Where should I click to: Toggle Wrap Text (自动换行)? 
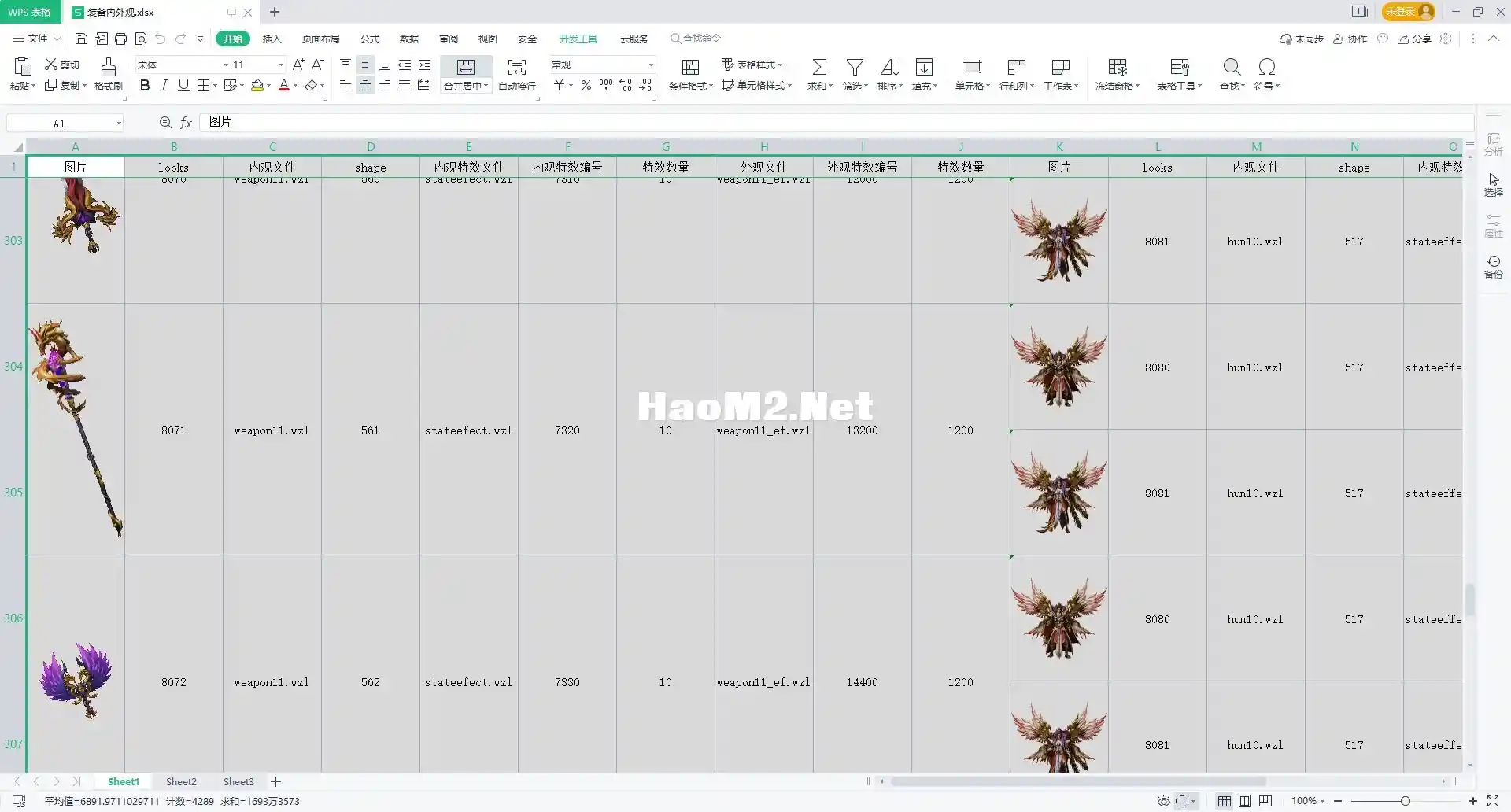tap(517, 75)
